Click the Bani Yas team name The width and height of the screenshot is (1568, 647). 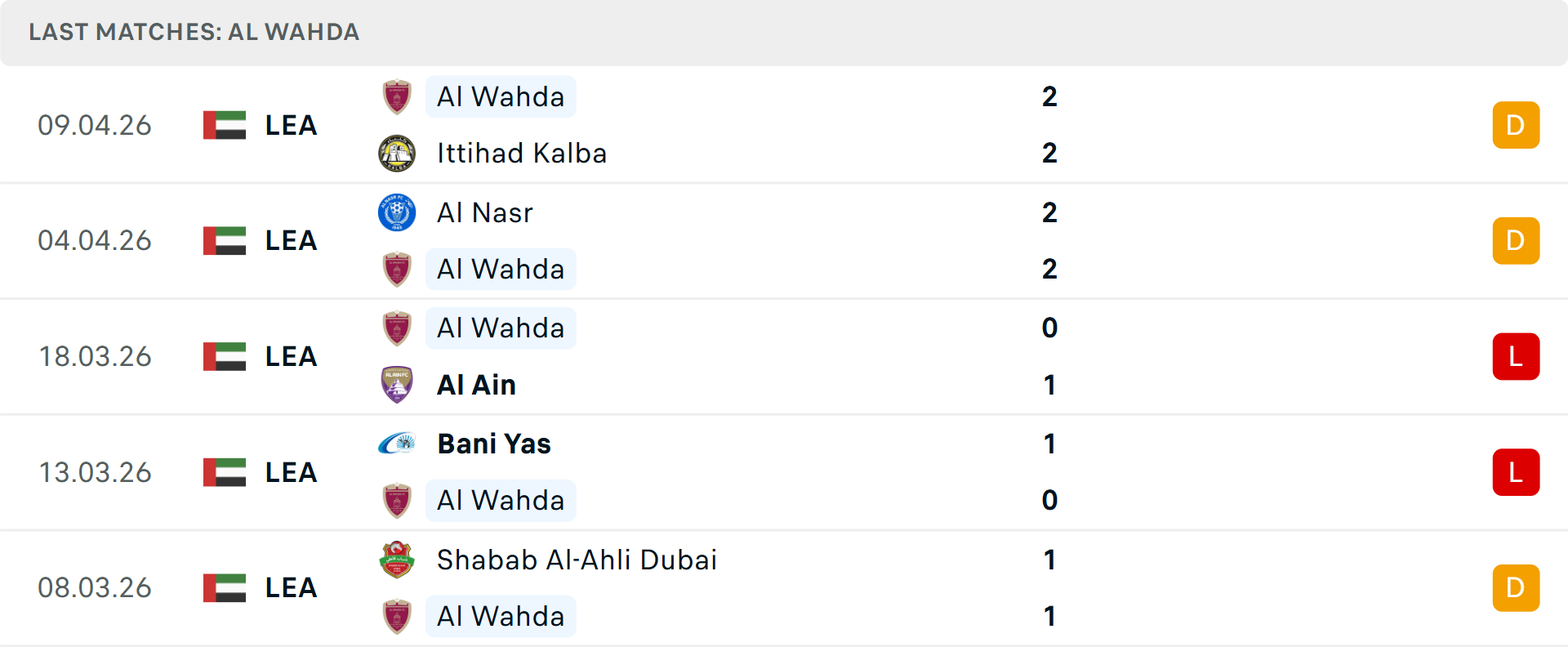click(493, 444)
